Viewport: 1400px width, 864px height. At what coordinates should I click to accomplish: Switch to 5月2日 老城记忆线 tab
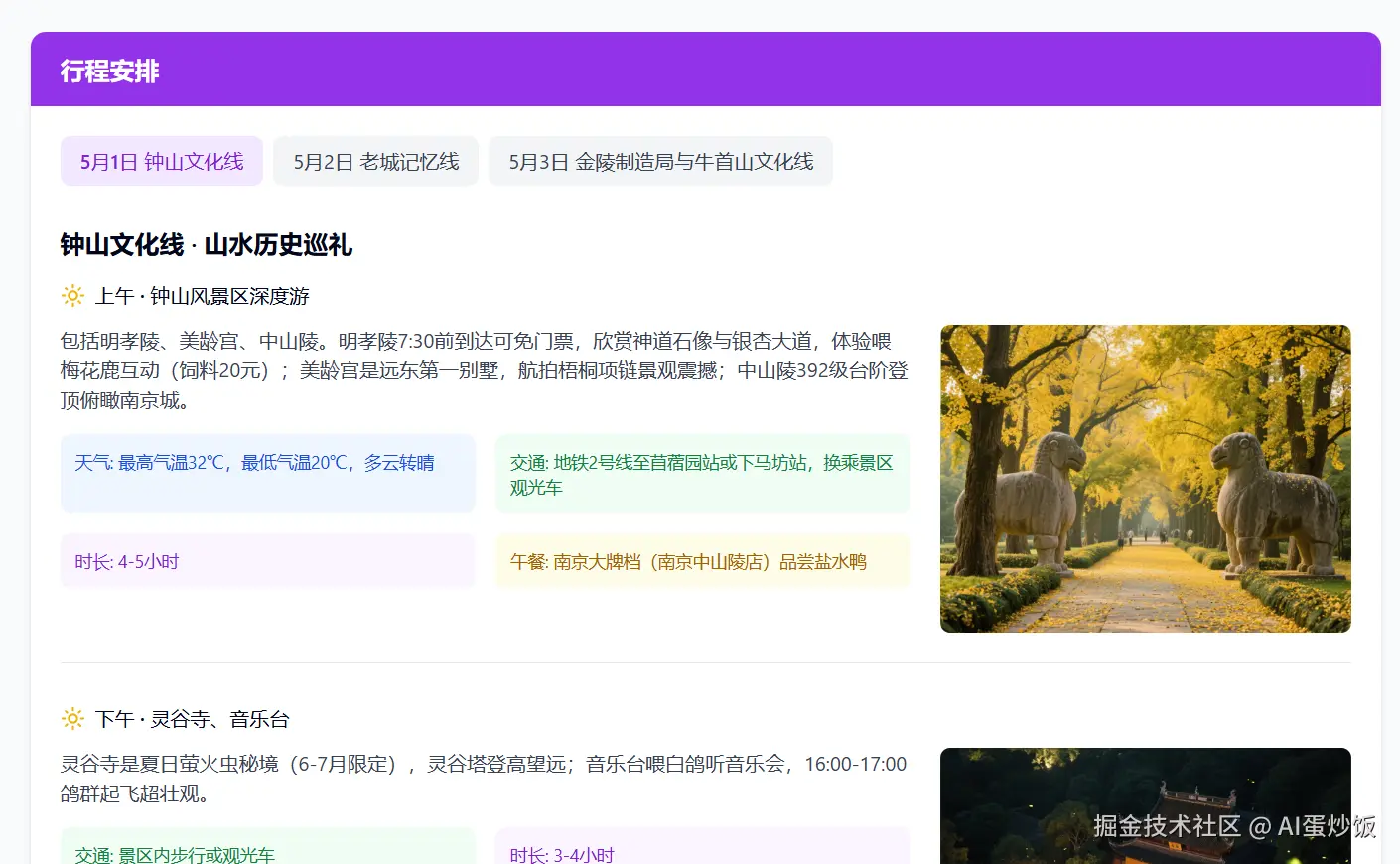376,161
